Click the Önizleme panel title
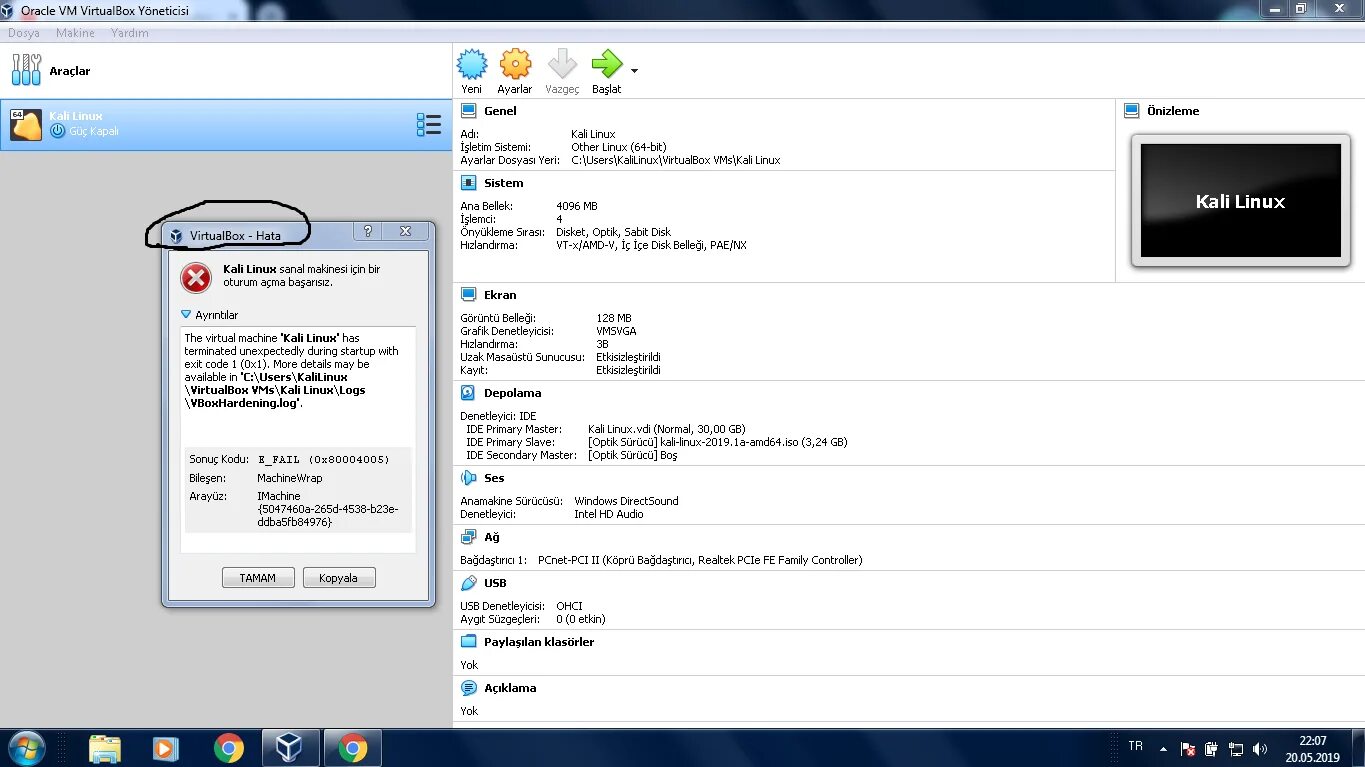The width and height of the screenshot is (1365, 767). click(x=1173, y=111)
